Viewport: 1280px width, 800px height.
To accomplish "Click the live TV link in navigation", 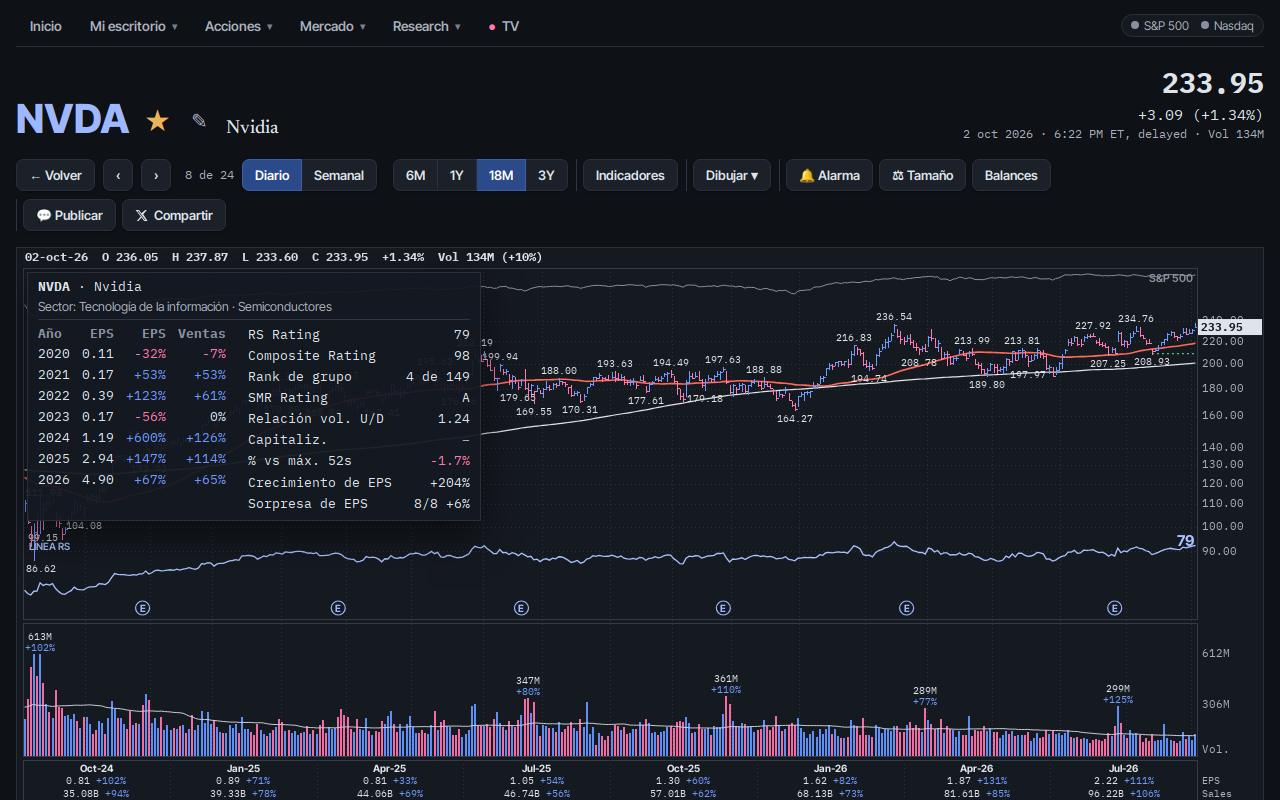I will 504,26.
